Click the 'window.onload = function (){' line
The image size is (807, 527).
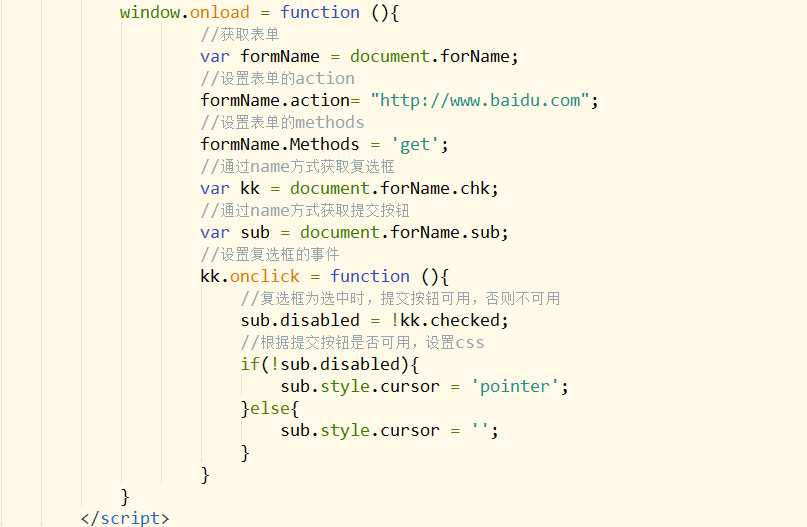(x=259, y=12)
